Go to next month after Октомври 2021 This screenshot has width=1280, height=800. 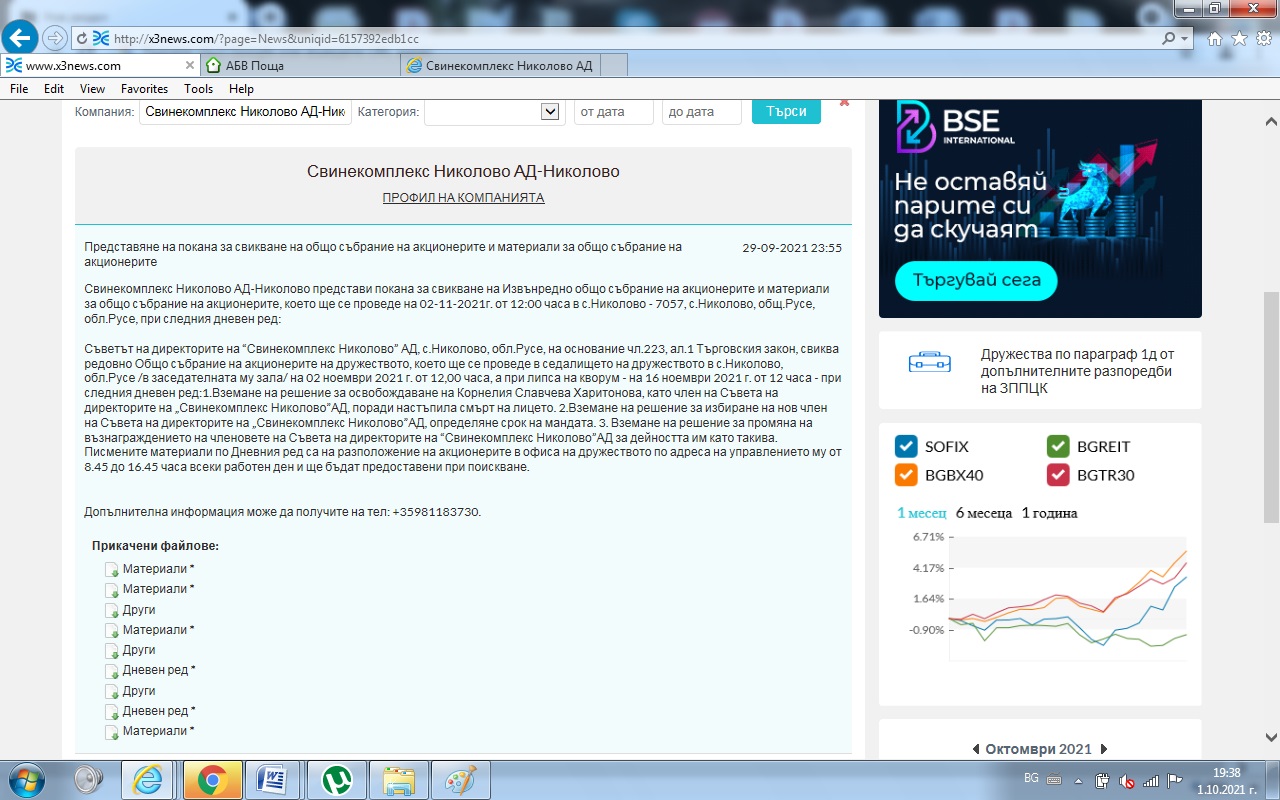(x=1105, y=749)
